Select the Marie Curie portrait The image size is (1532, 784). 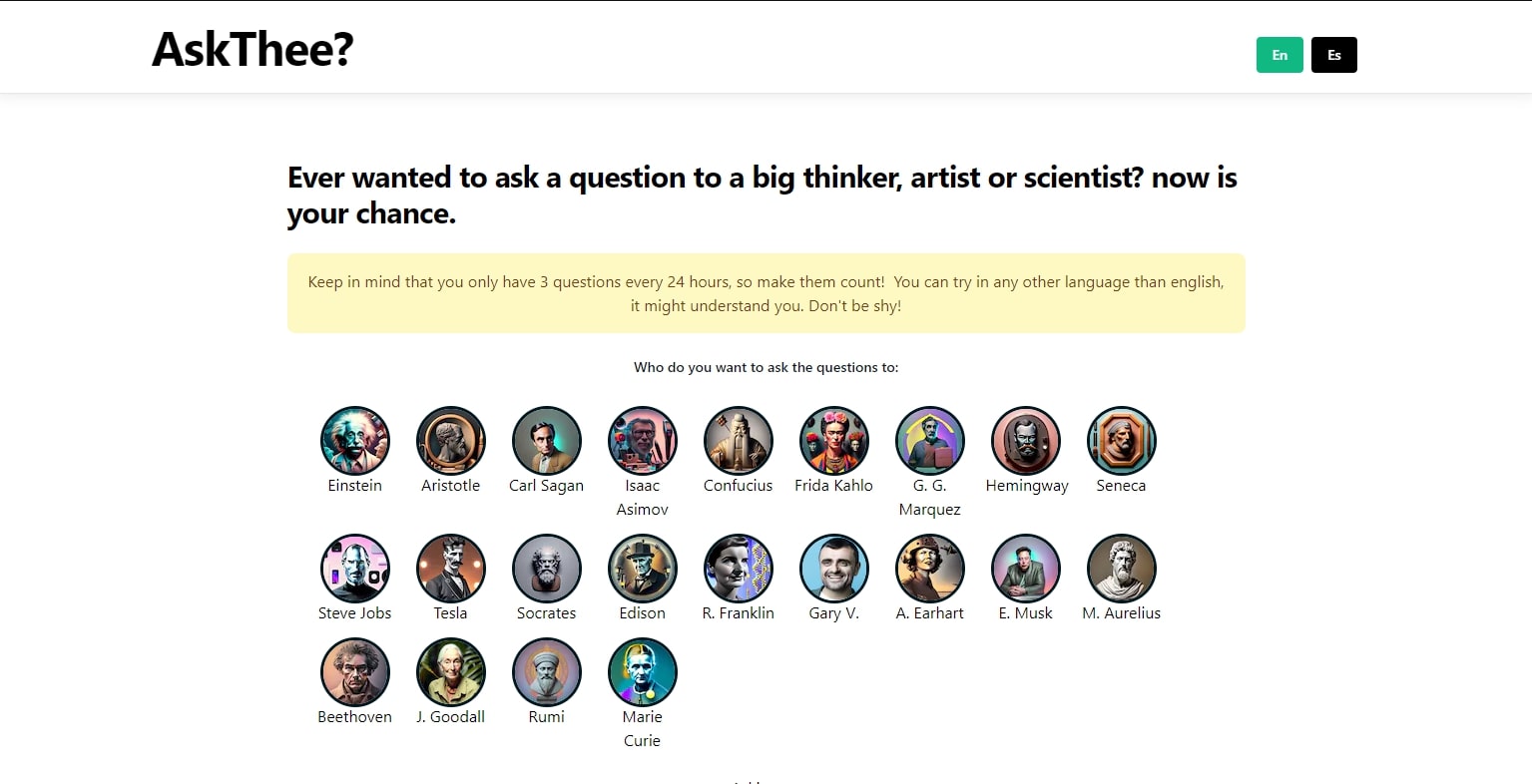tap(643, 672)
